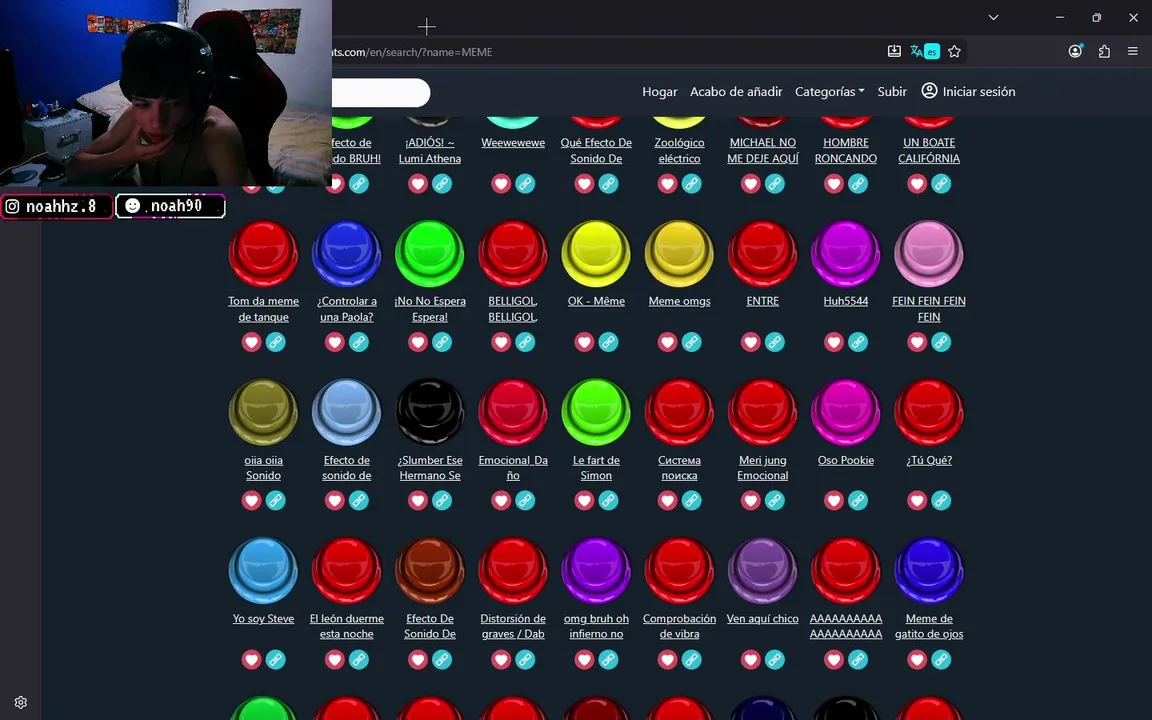Viewport: 1152px width, 720px height.
Task: Play the purple Huh5544 button
Action: (846, 253)
